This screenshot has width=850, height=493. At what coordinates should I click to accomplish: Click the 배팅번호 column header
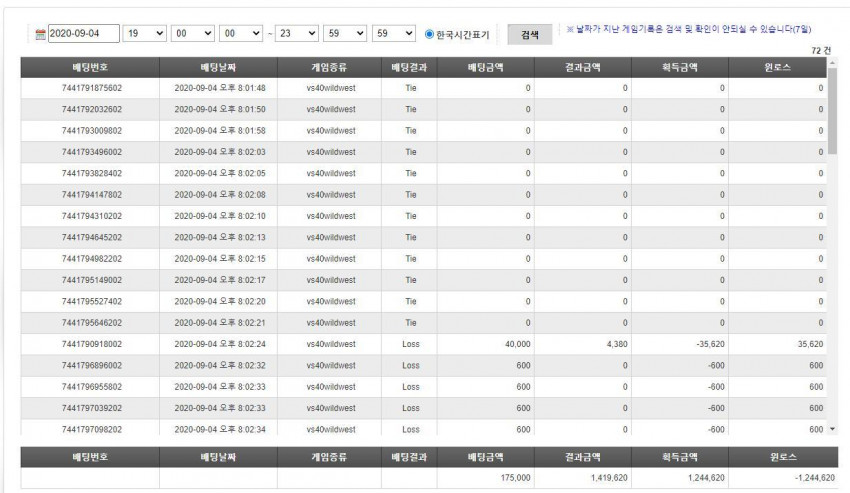point(90,67)
